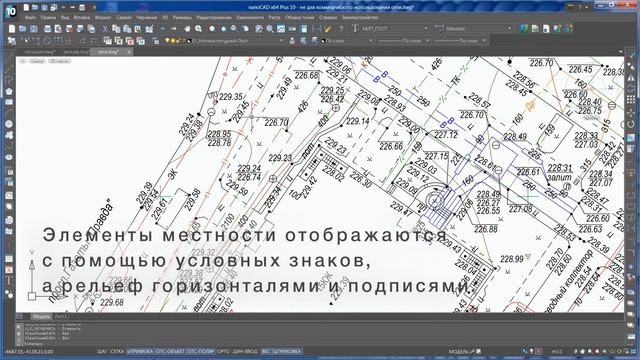Open the Вид menu
This screenshot has width=640, height=360.
pyautogui.click(x=65, y=18)
